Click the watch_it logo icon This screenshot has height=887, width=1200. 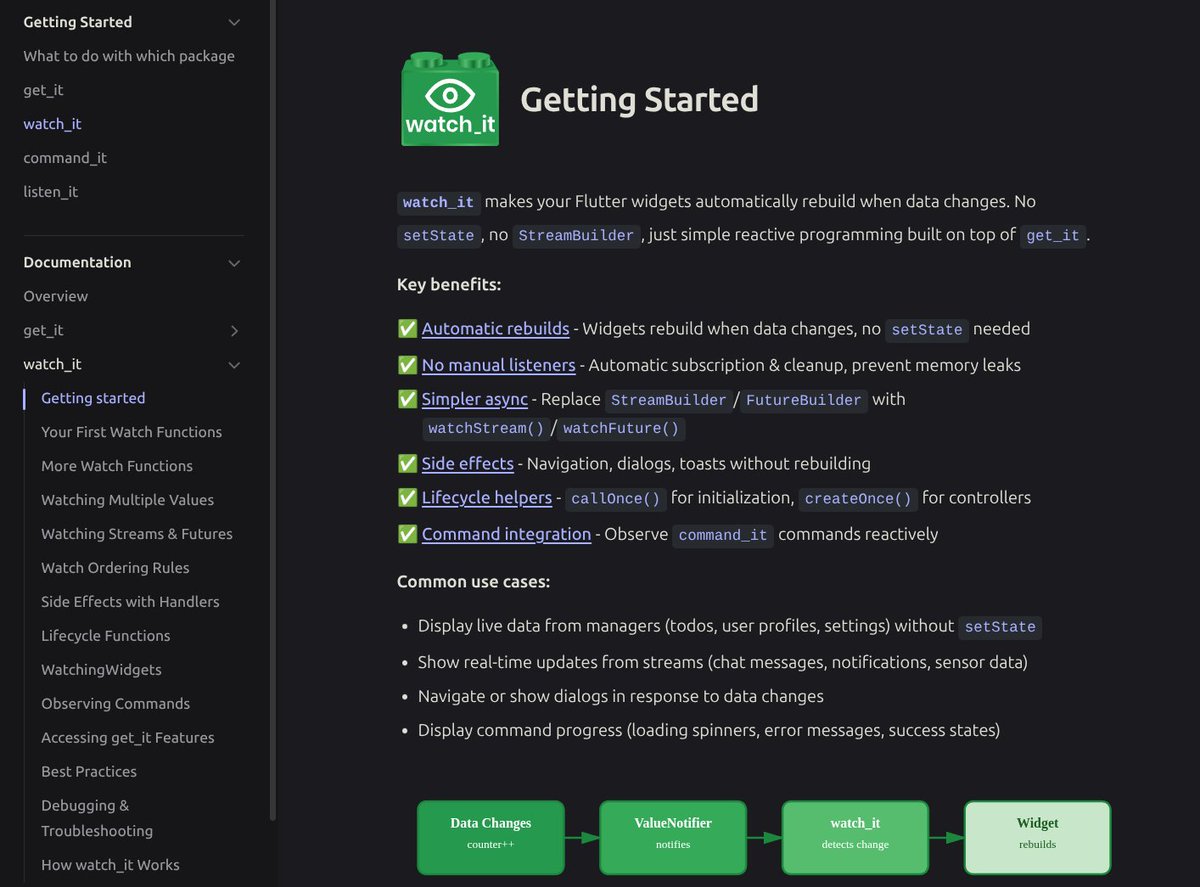[449, 97]
